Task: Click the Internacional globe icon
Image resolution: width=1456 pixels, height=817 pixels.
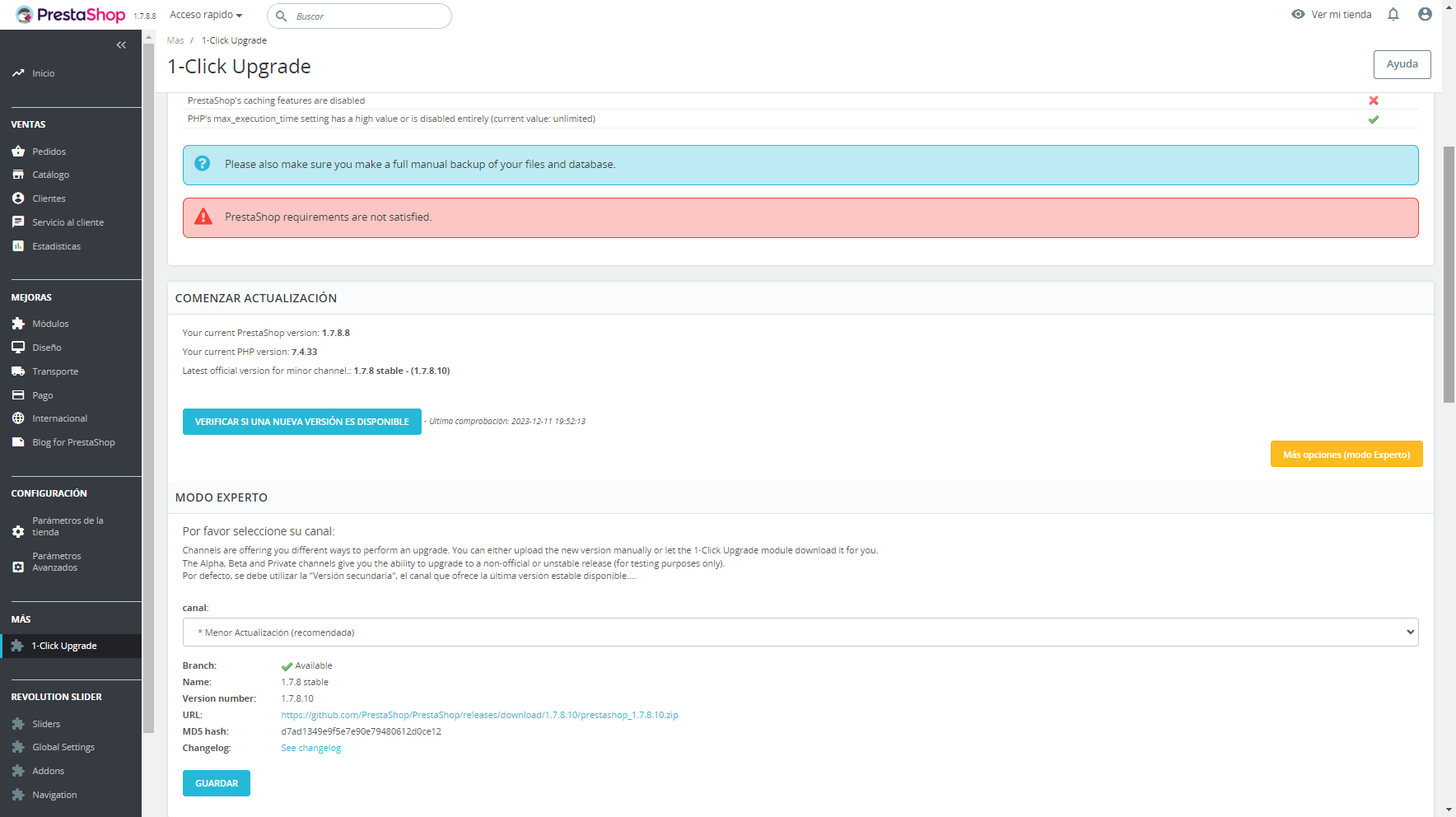Action: click(x=18, y=418)
